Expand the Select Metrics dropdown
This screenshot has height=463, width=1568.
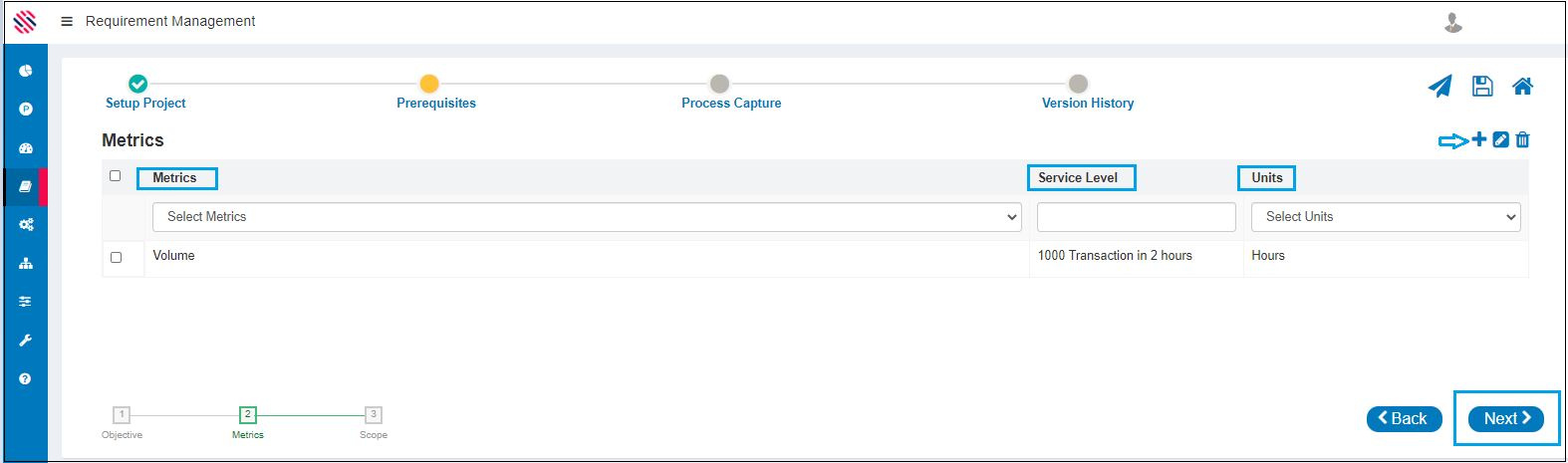pyautogui.click(x=587, y=217)
